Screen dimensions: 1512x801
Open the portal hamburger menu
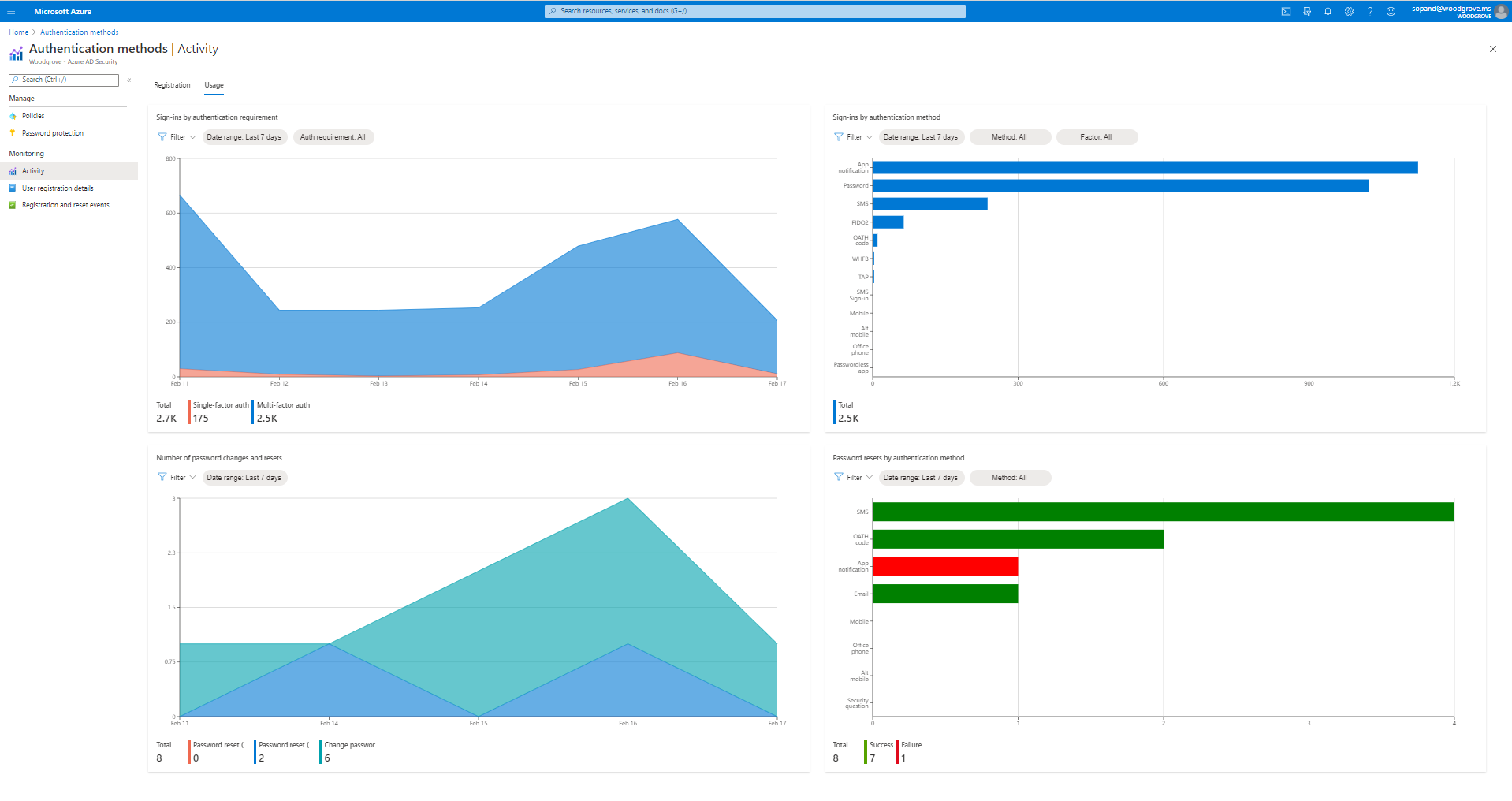point(11,11)
